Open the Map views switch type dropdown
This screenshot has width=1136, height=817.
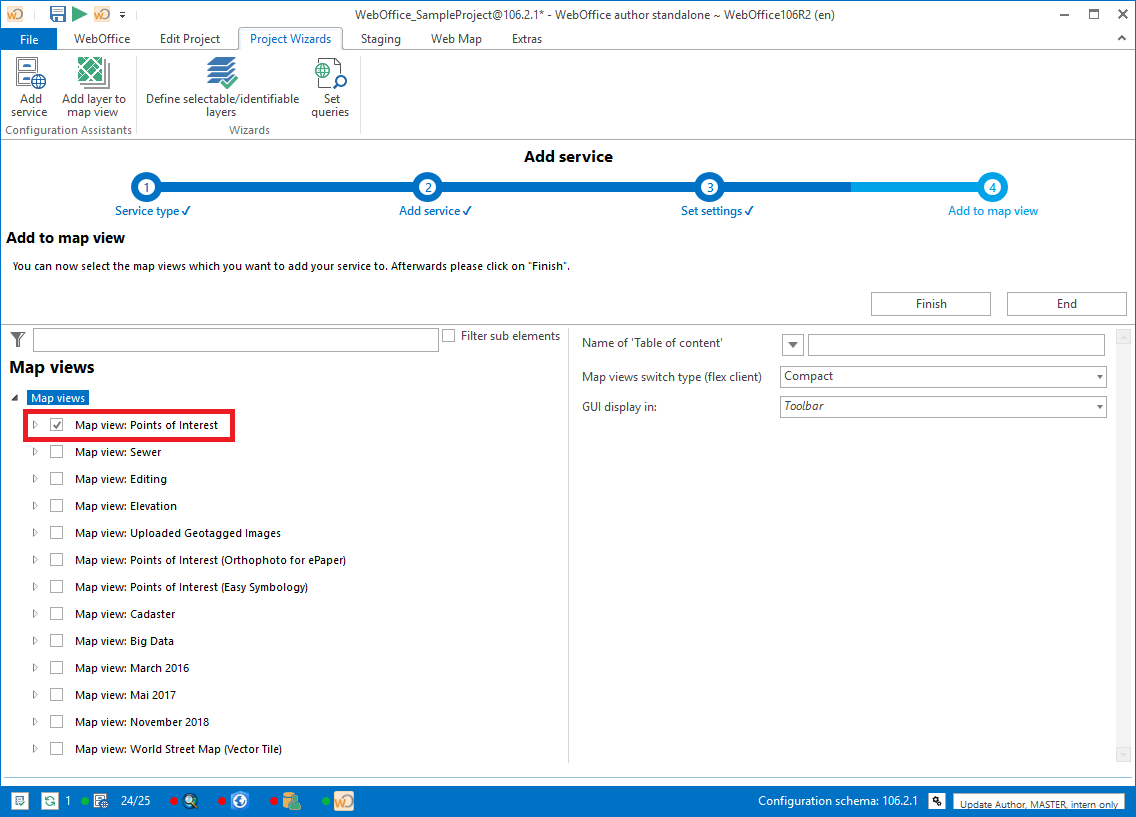(x=1098, y=376)
